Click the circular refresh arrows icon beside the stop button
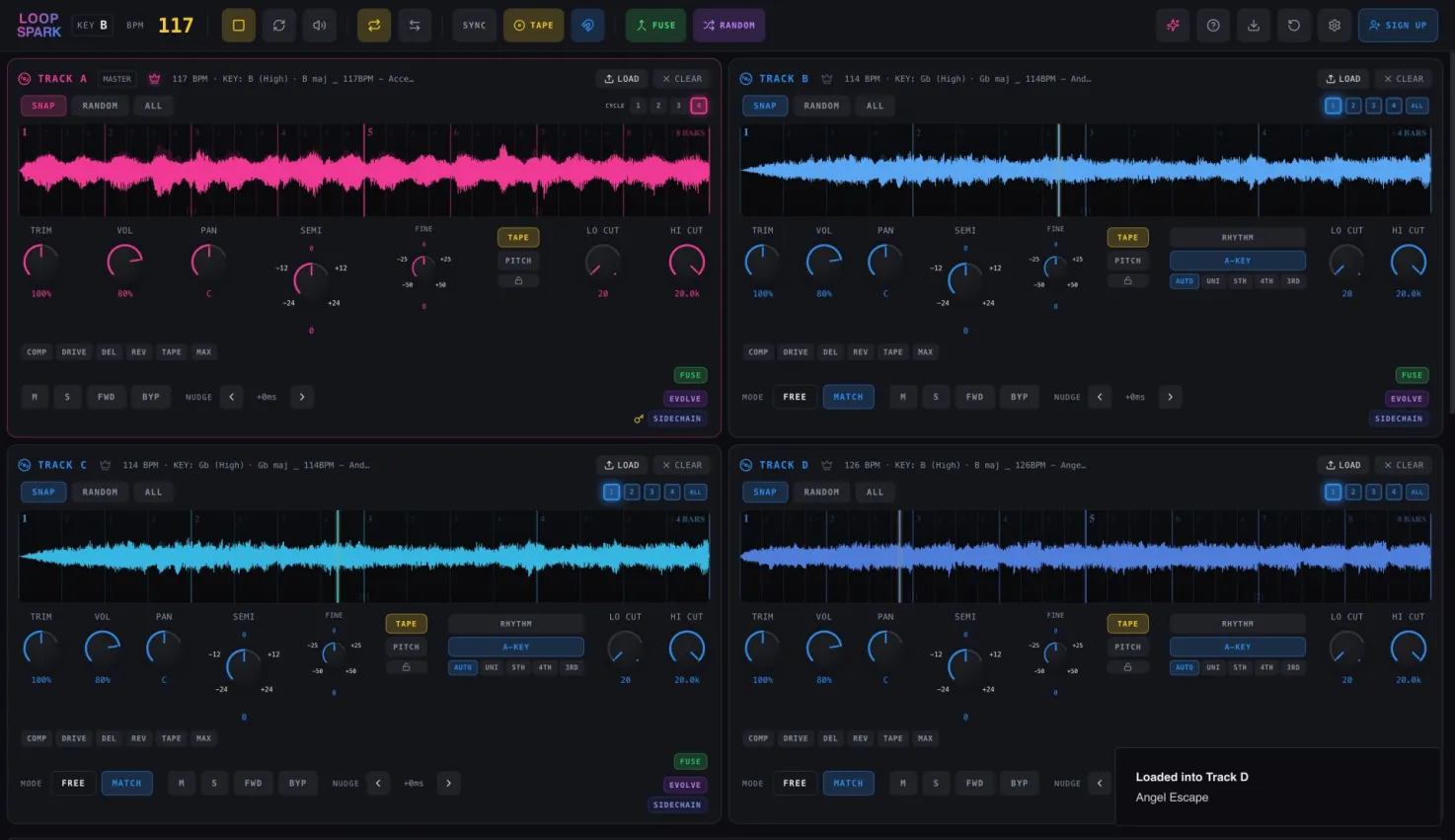The image size is (1455, 840). click(x=279, y=26)
